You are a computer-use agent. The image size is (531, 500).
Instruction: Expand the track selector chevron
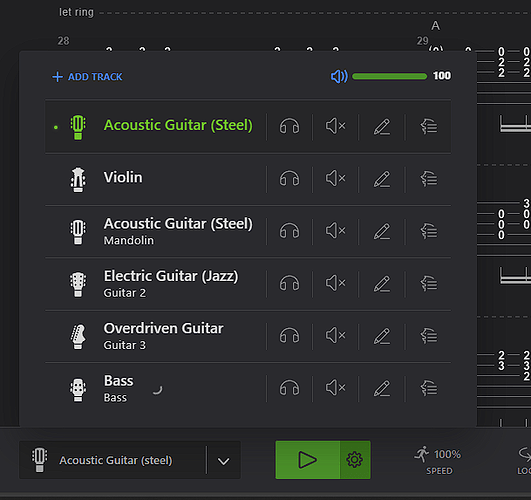click(224, 461)
